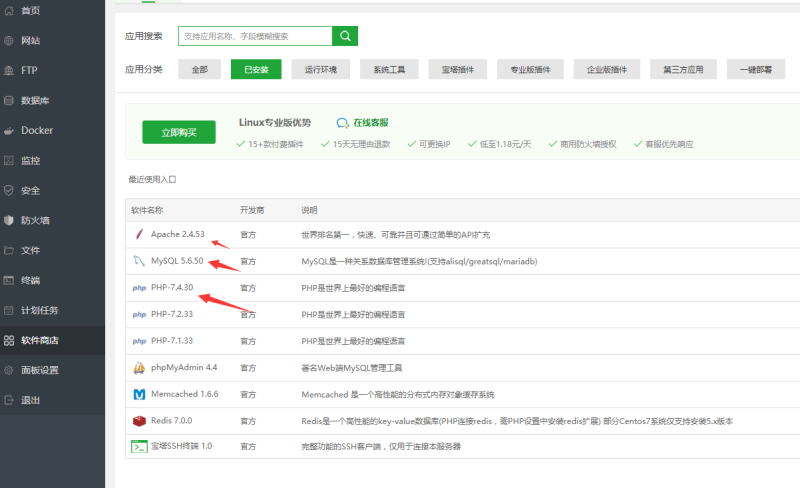Select the 运行环境 category filter
This screenshot has height=488, width=800.
click(320, 69)
